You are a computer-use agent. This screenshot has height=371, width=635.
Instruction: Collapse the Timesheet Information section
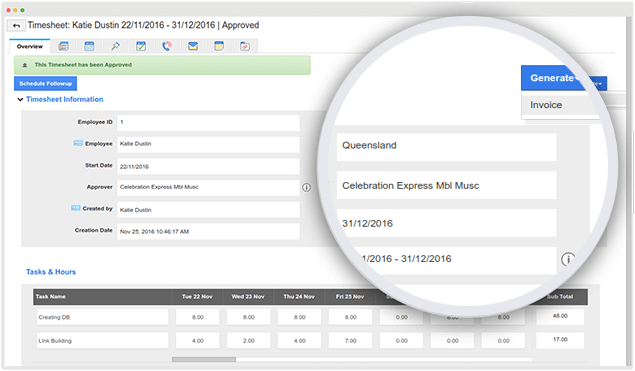[x=20, y=100]
